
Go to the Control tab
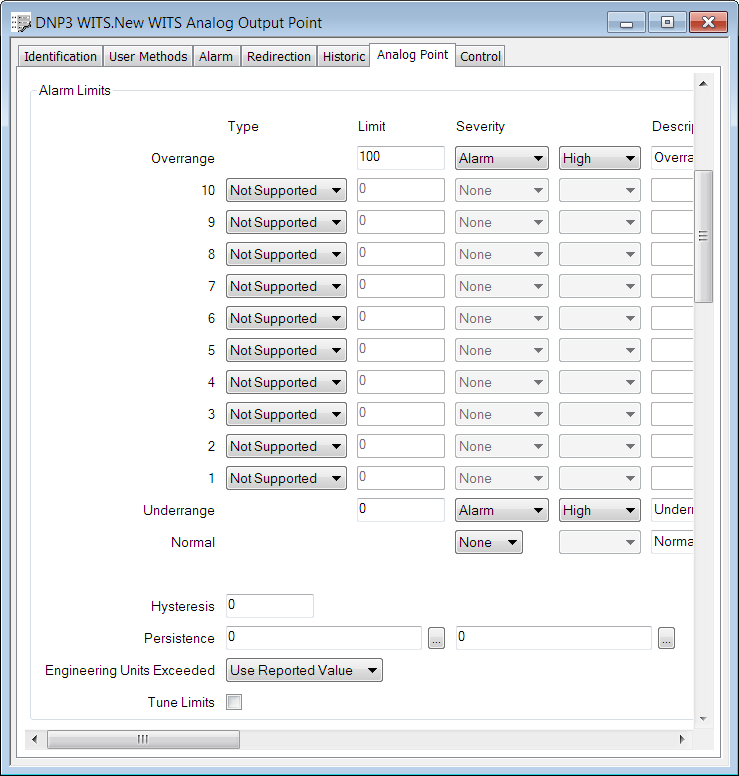(480, 57)
